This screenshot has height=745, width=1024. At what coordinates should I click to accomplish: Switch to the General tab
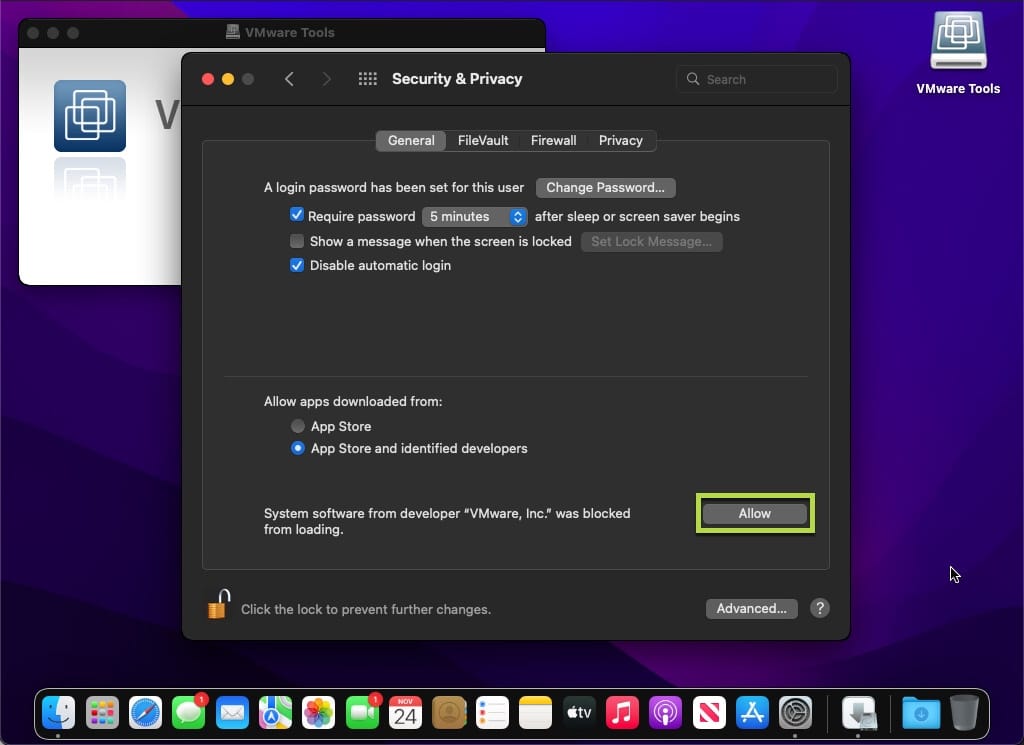[411, 140]
